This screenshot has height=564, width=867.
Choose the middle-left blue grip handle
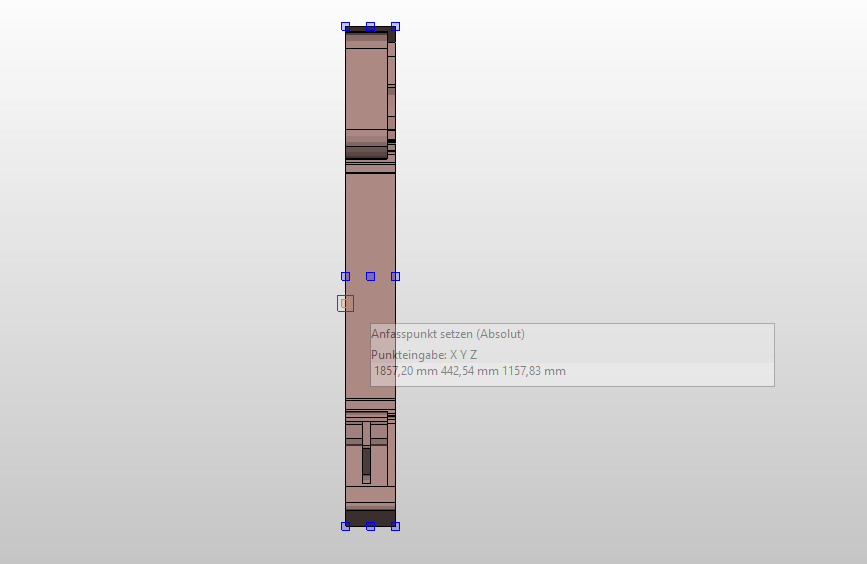point(346,276)
